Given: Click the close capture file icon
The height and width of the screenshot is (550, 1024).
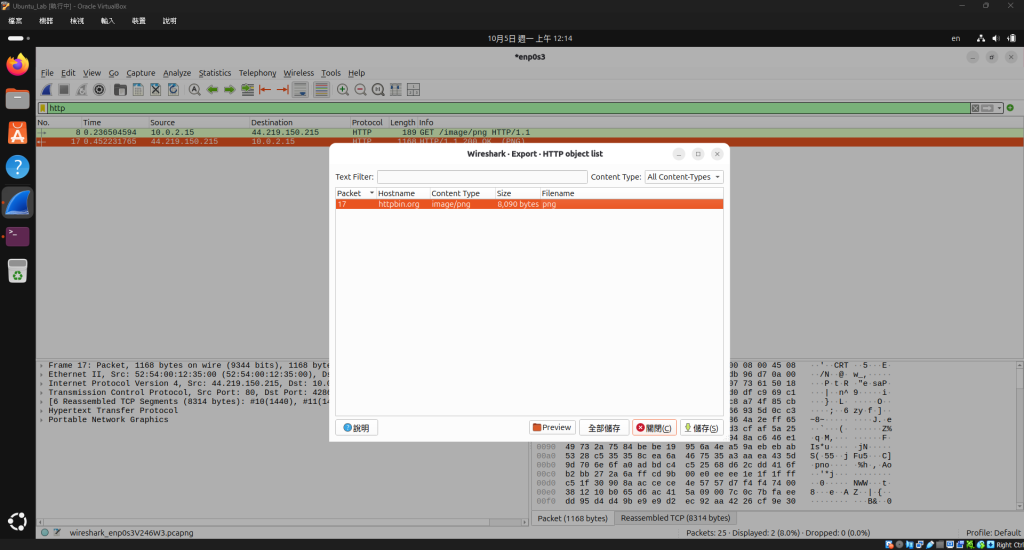Looking at the screenshot, I should point(155,89).
